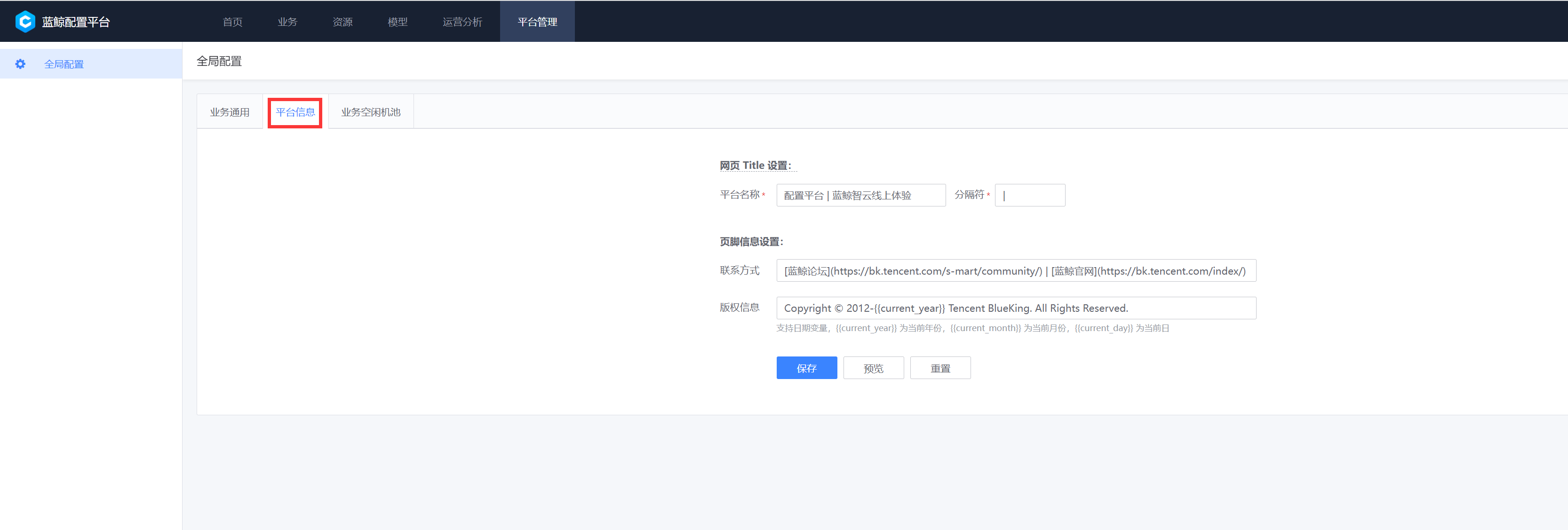This screenshot has width=1568, height=530.
Task: Click the gear icon beside 全局配置
Action: coord(20,64)
